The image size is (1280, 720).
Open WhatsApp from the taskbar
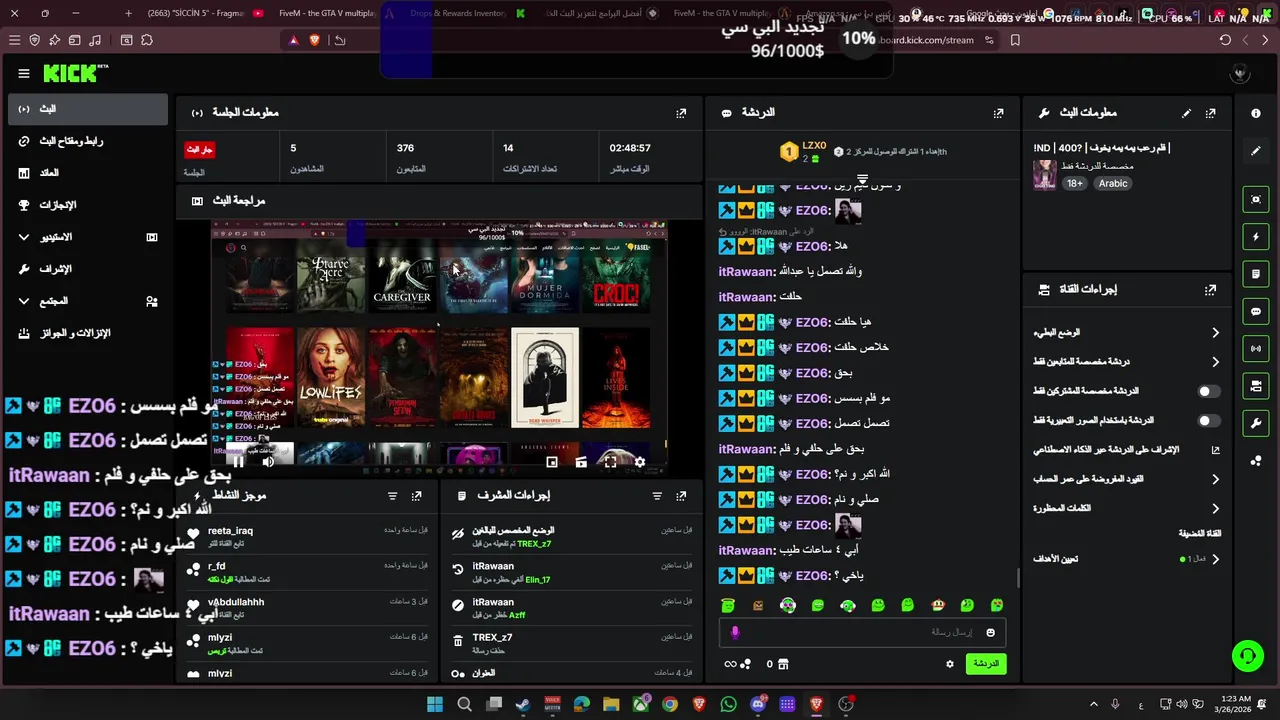point(728,704)
